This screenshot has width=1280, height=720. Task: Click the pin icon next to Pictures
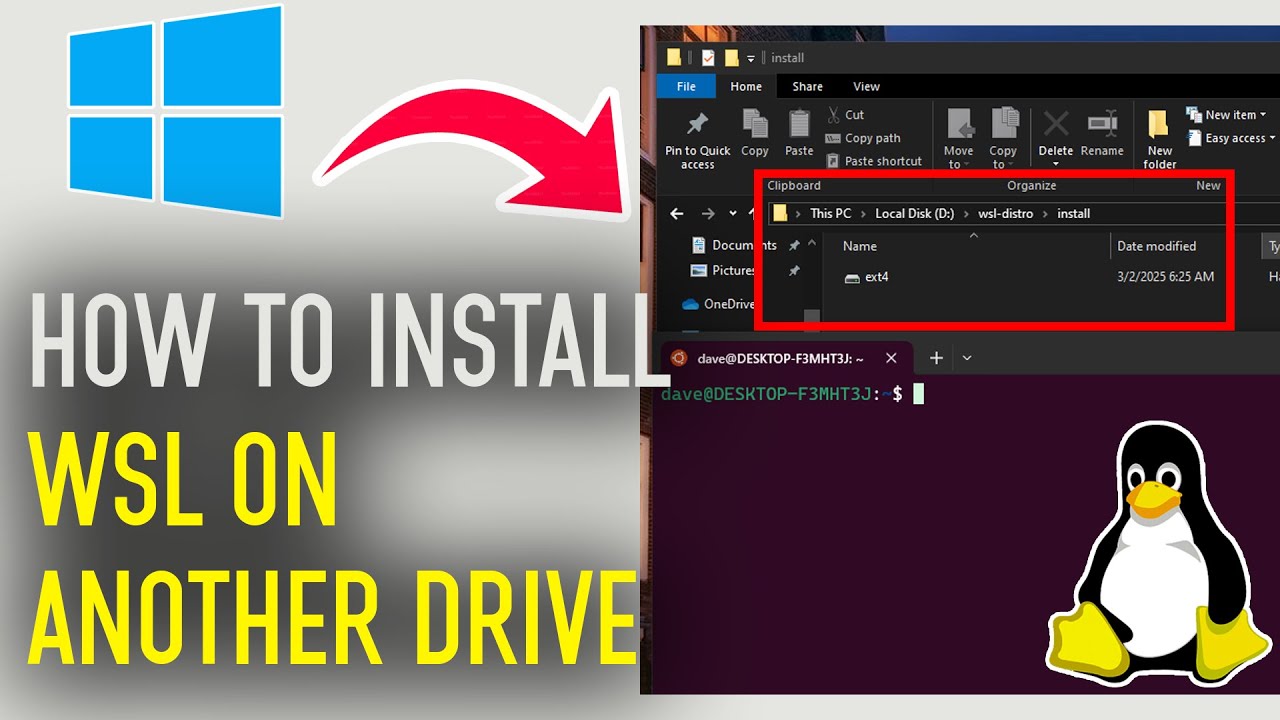pyautogui.click(x=794, y=271)
